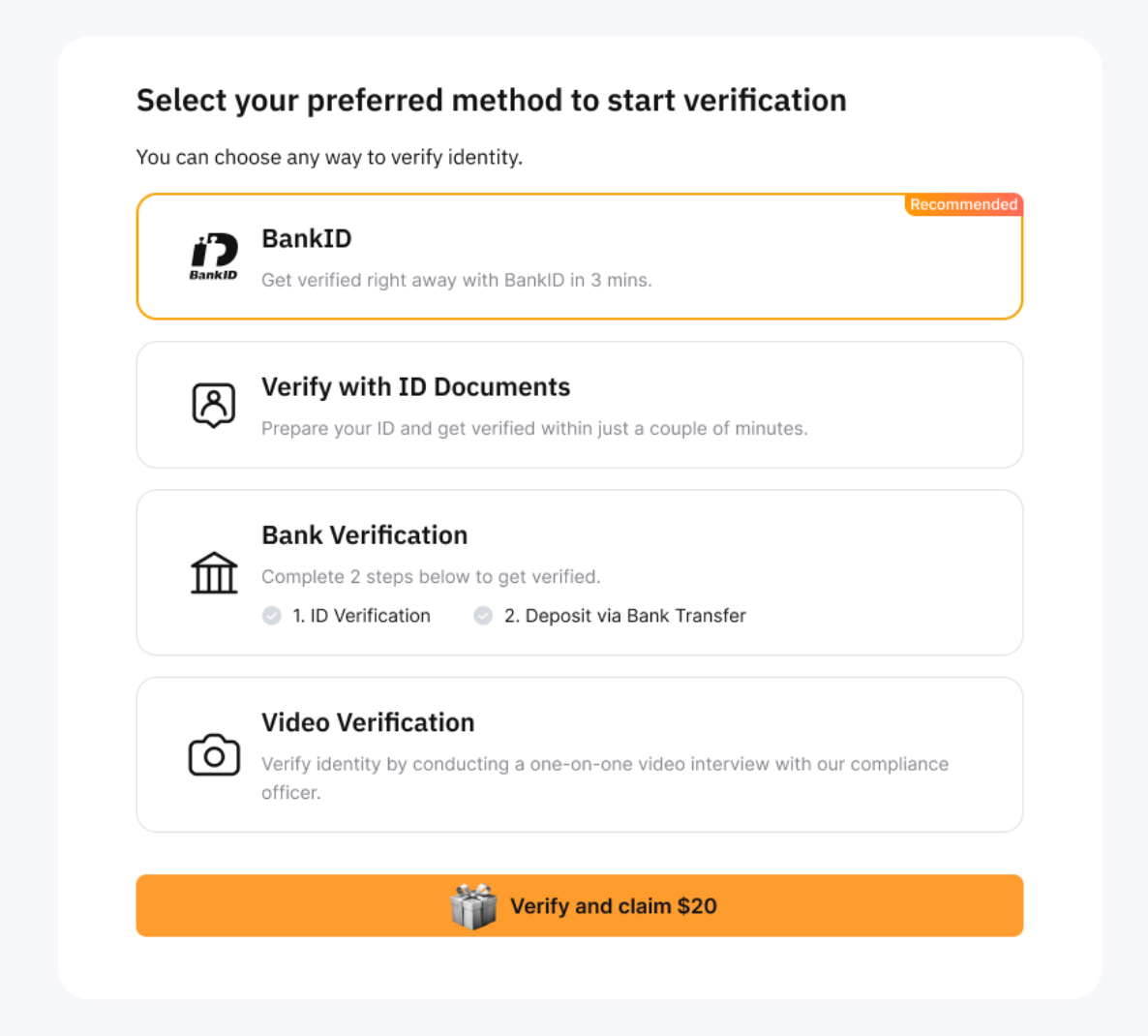The height and width of the screenshot is (1036, 1148).
Task: Click the camera icon for Video Verification
Action: [214, 755]
